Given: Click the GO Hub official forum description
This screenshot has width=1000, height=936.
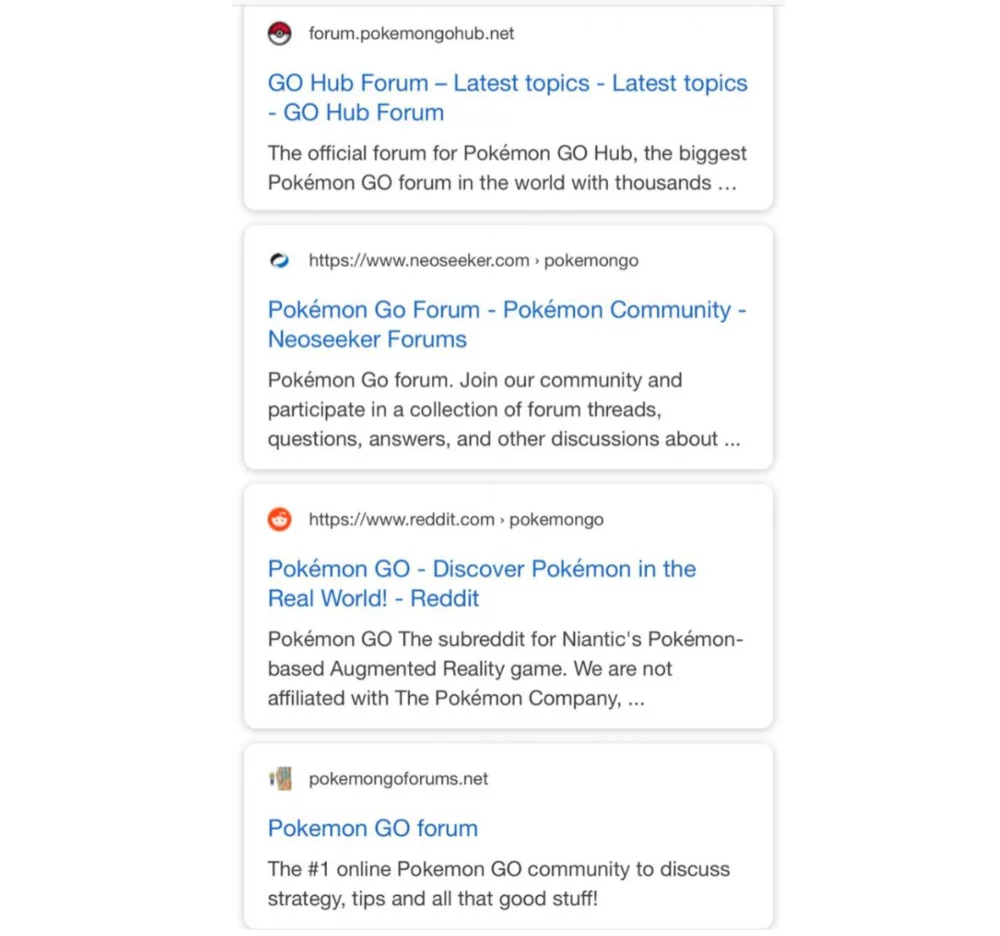Looking at the screenshot, I should coord(507,168).
